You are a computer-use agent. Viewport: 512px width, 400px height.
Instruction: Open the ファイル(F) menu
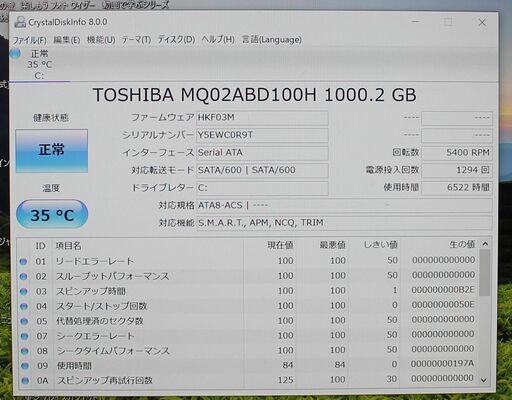29,40
